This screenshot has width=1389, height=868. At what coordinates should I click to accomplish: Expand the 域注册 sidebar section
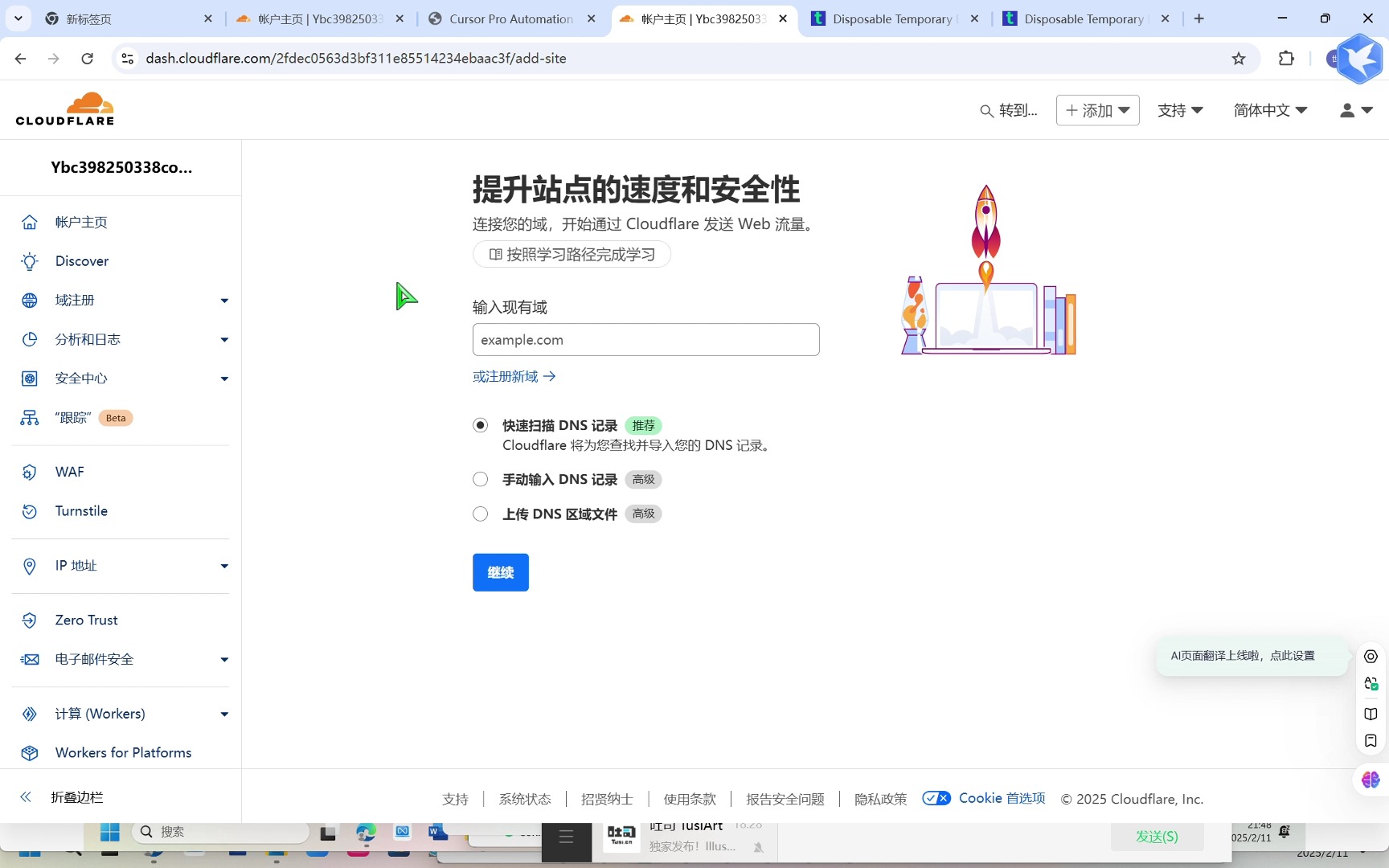point(224,301)
